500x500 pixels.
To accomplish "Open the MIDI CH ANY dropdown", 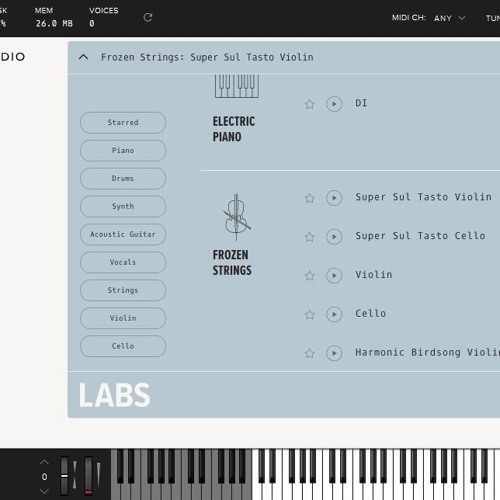I will tap(450, 18).
